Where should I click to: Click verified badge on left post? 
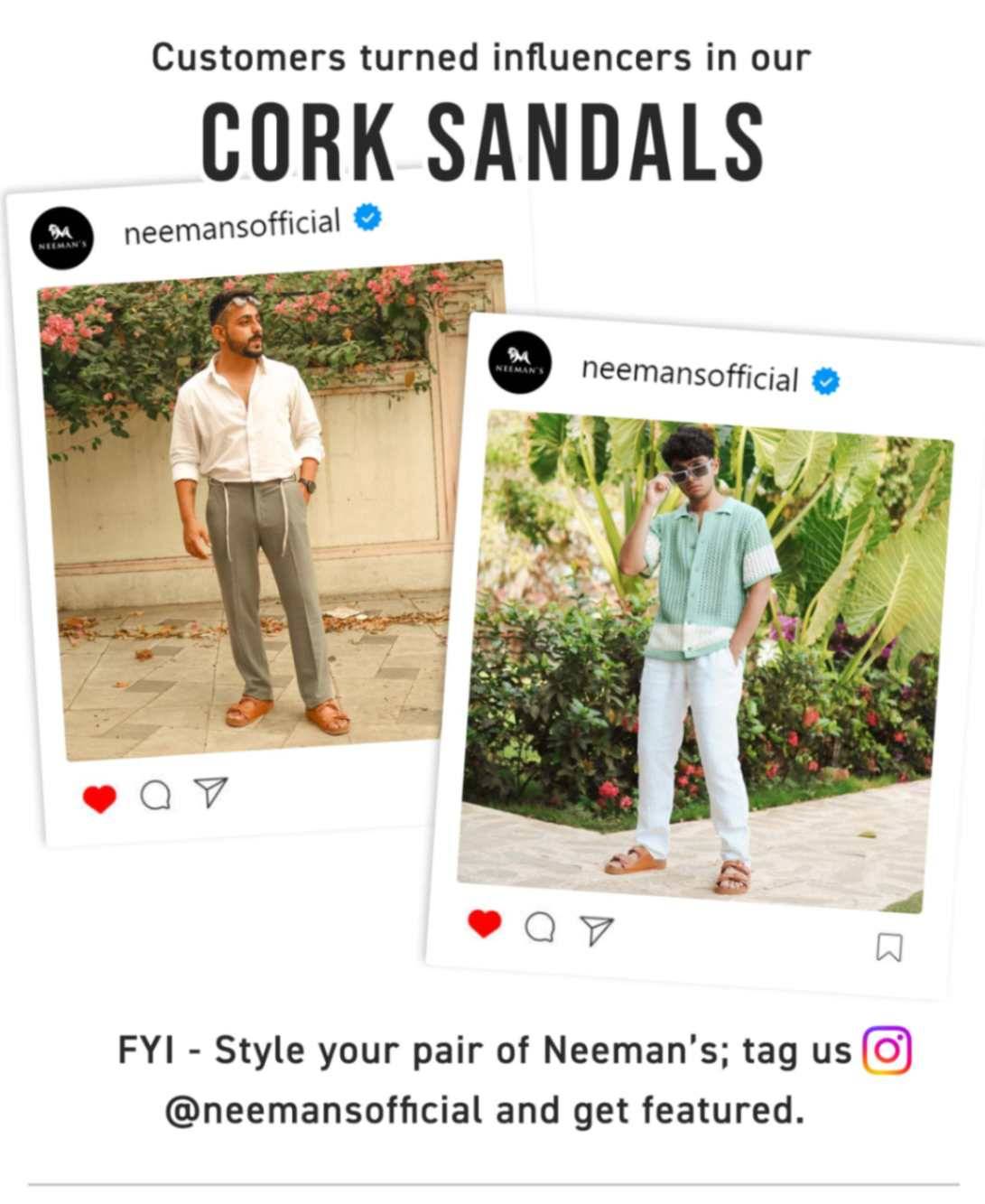[367, 218]
